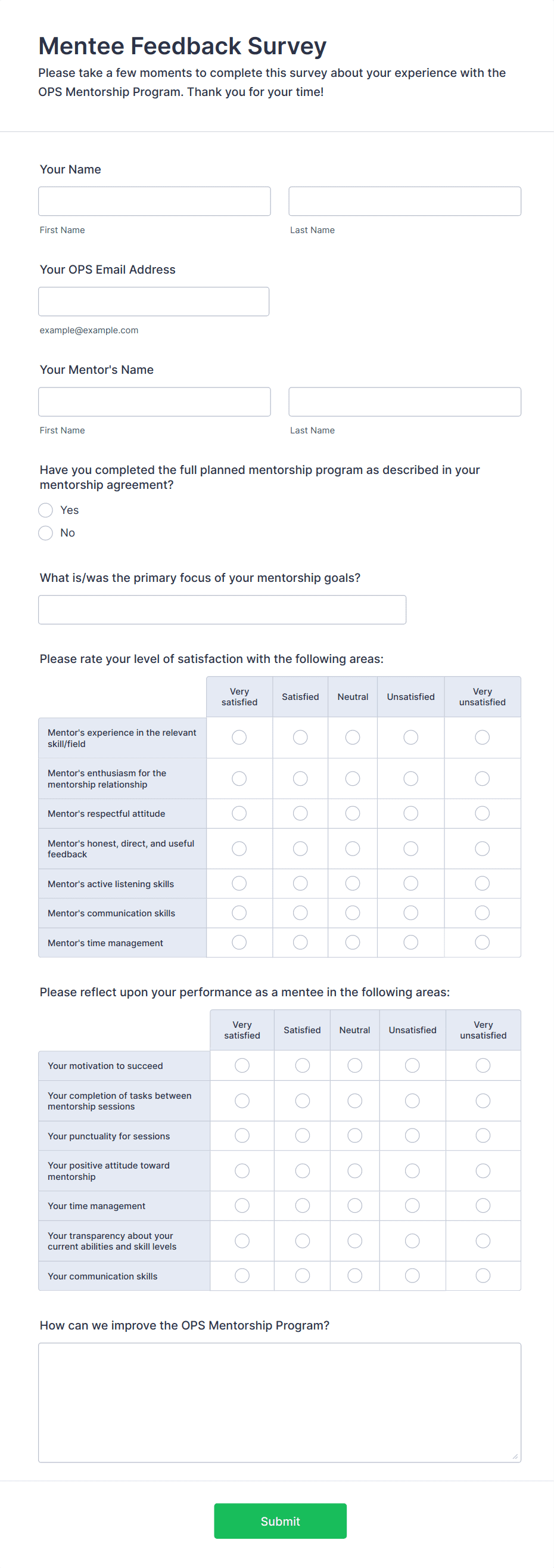Focus the OPS Email Address input

point(153,301)
